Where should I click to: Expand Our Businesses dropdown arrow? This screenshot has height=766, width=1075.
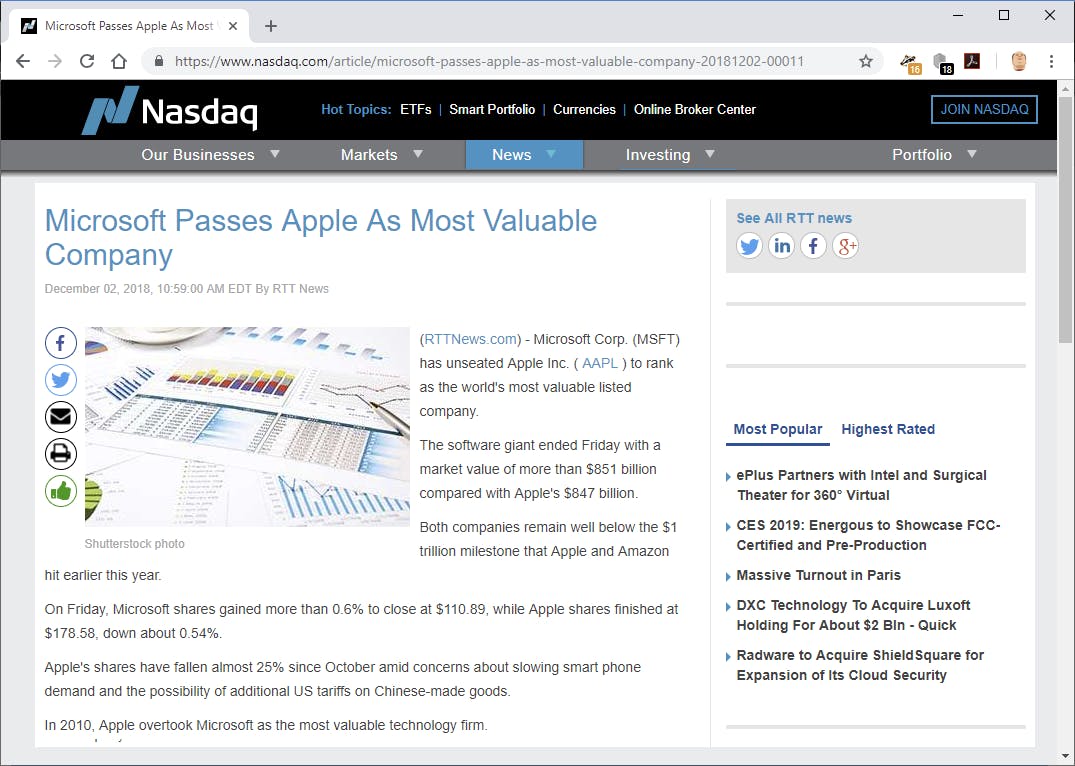point(275,154)
